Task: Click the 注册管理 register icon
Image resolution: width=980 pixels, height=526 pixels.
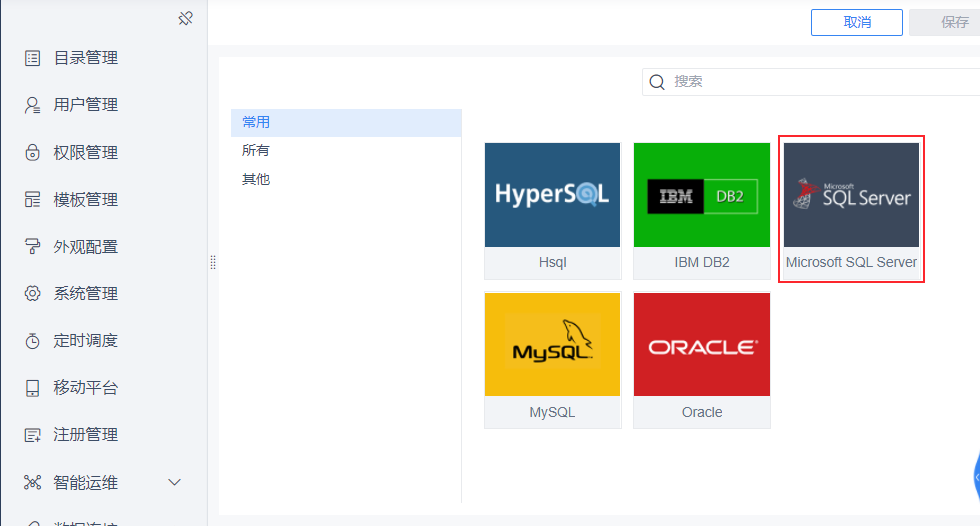Action: 32,435
